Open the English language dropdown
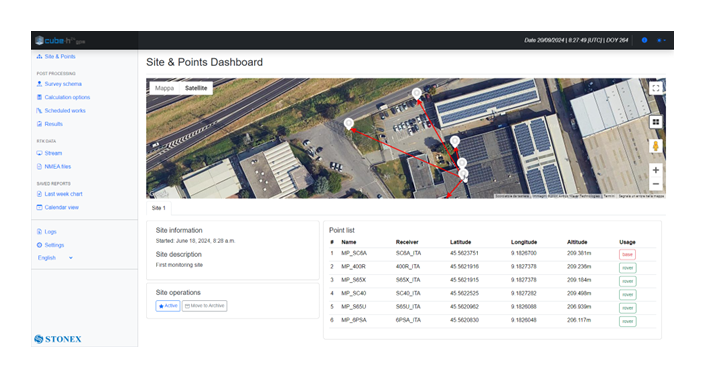The width and height of the screenshot is (706, 379). point(55,258)
